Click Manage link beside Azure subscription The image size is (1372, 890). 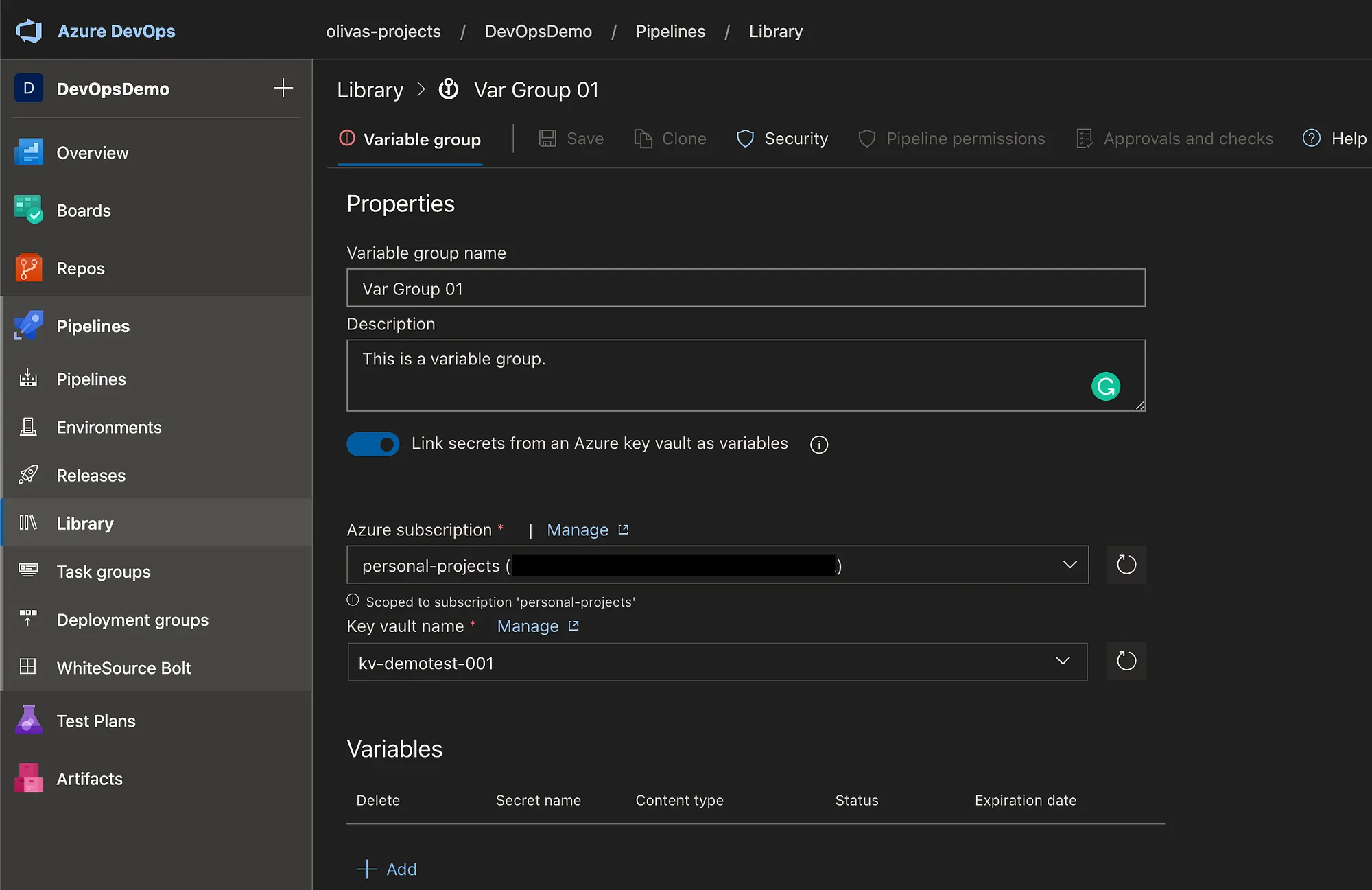pyautogui.click(x=588, y=530)
